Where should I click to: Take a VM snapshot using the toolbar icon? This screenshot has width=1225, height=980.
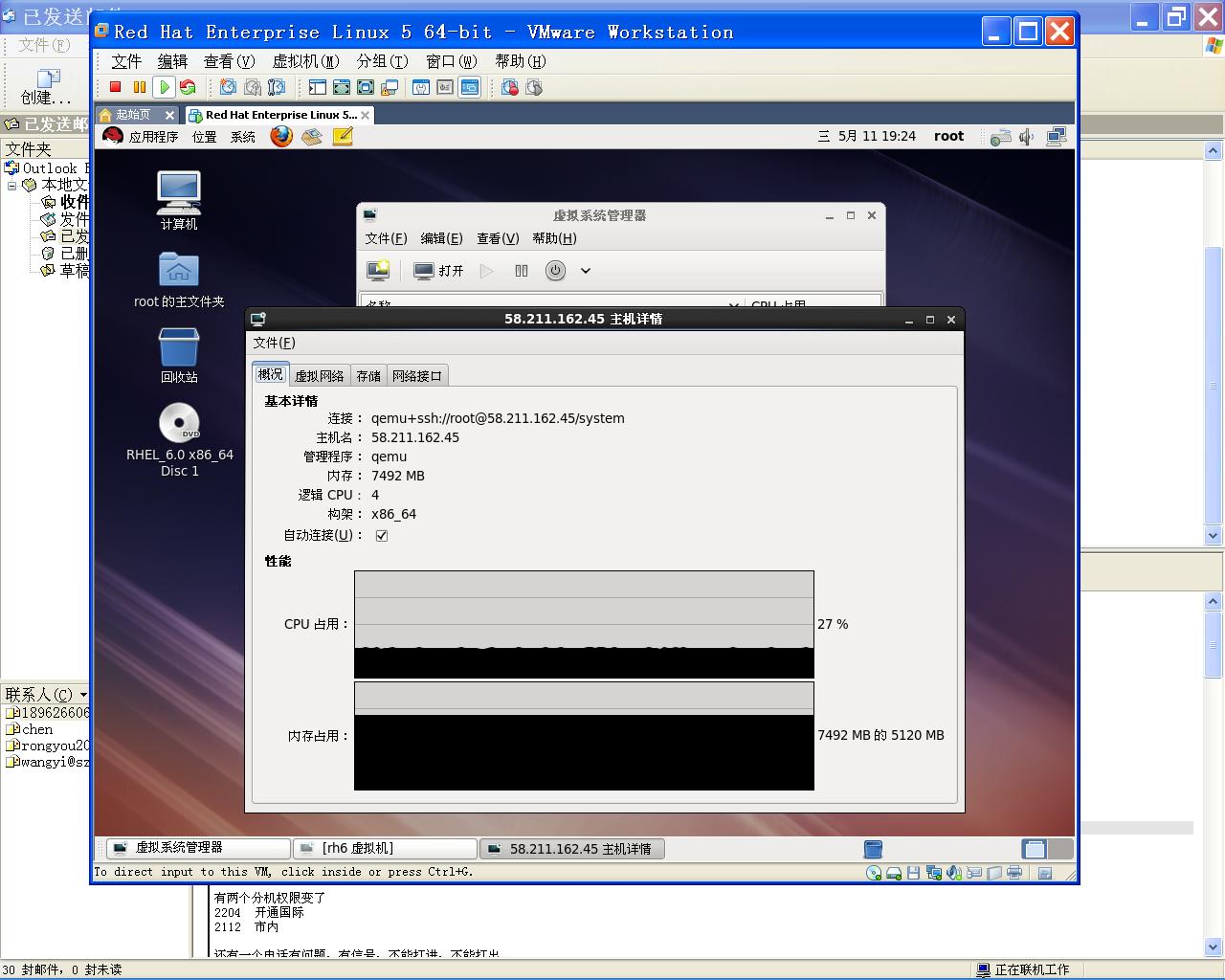228,87
